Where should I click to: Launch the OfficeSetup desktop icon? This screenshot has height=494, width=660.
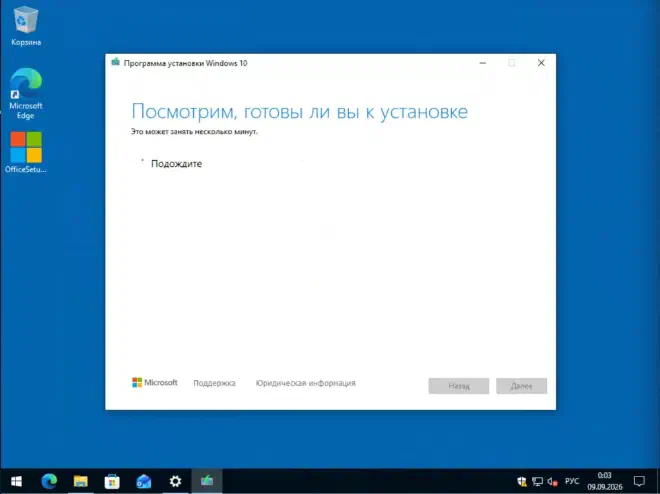26,152
